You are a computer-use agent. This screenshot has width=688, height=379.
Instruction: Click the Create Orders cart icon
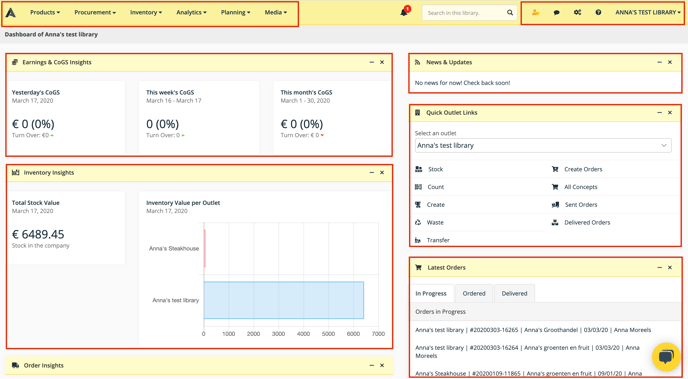click(555, 169)
